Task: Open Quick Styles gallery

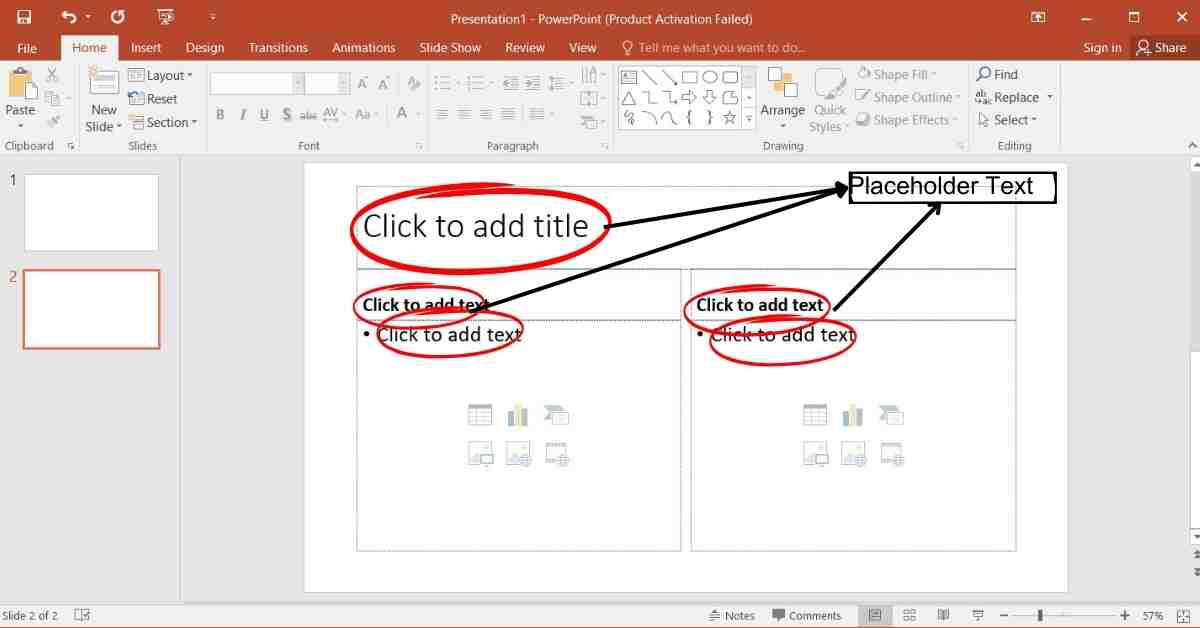Action: 829,98
